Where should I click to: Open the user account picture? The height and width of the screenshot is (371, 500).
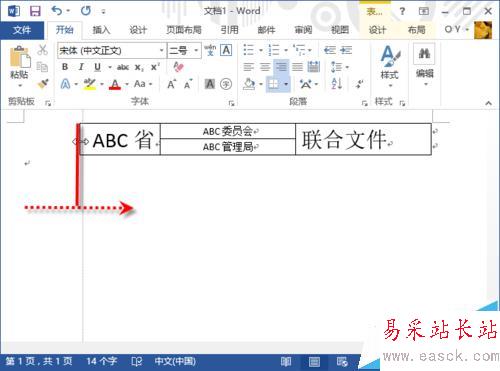pyautogui.click(x=483, y=30)
